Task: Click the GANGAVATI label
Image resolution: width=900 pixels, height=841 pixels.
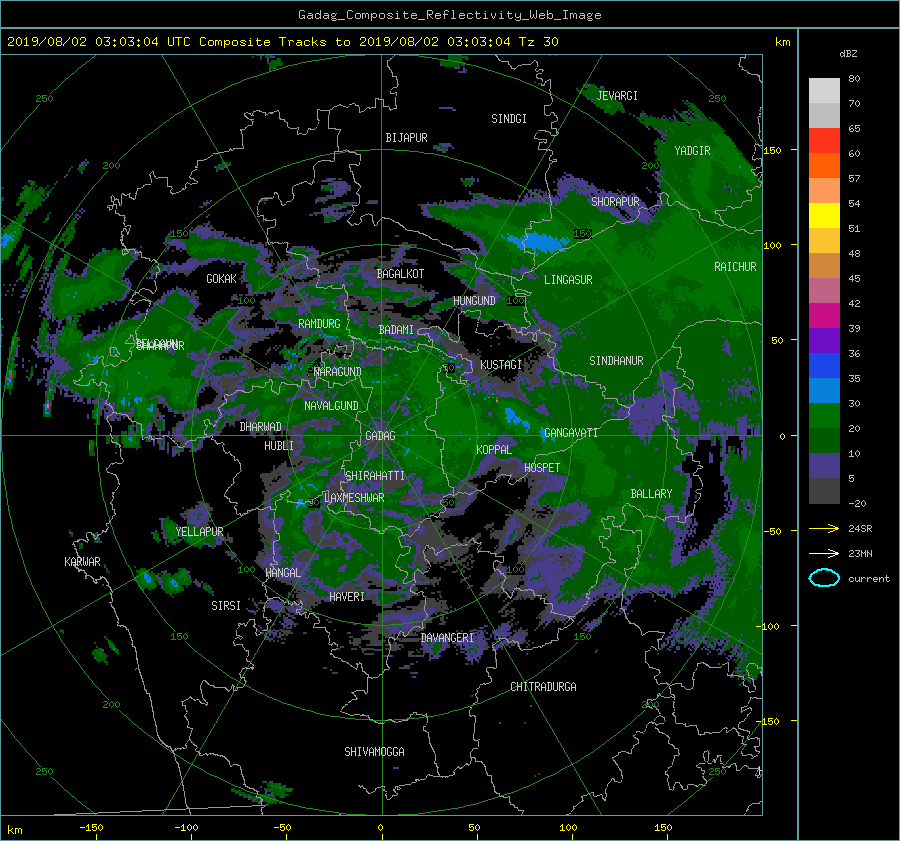Action: pyautogui.click(x=571, y=433)
